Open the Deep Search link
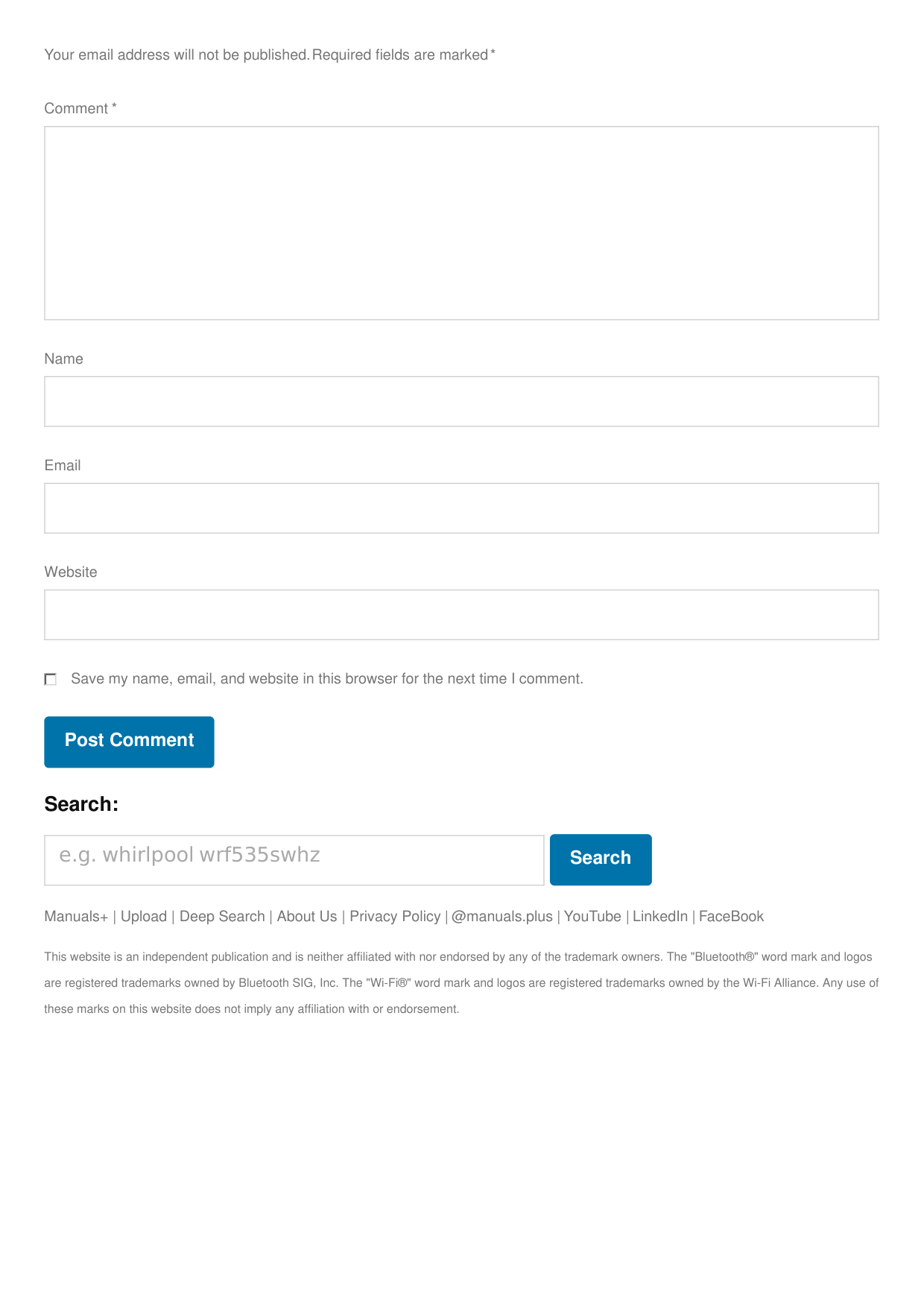Viewport: 924px width, 1308px height. 222,917
